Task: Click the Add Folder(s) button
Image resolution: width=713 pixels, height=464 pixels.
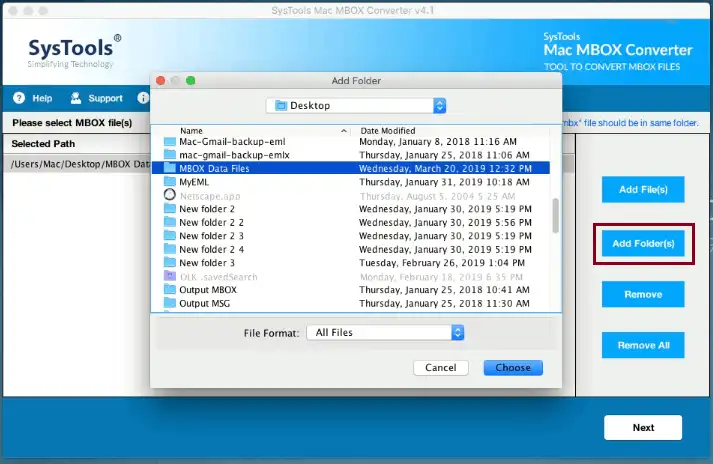Action: pyautogui.click(x=643, y=243)
